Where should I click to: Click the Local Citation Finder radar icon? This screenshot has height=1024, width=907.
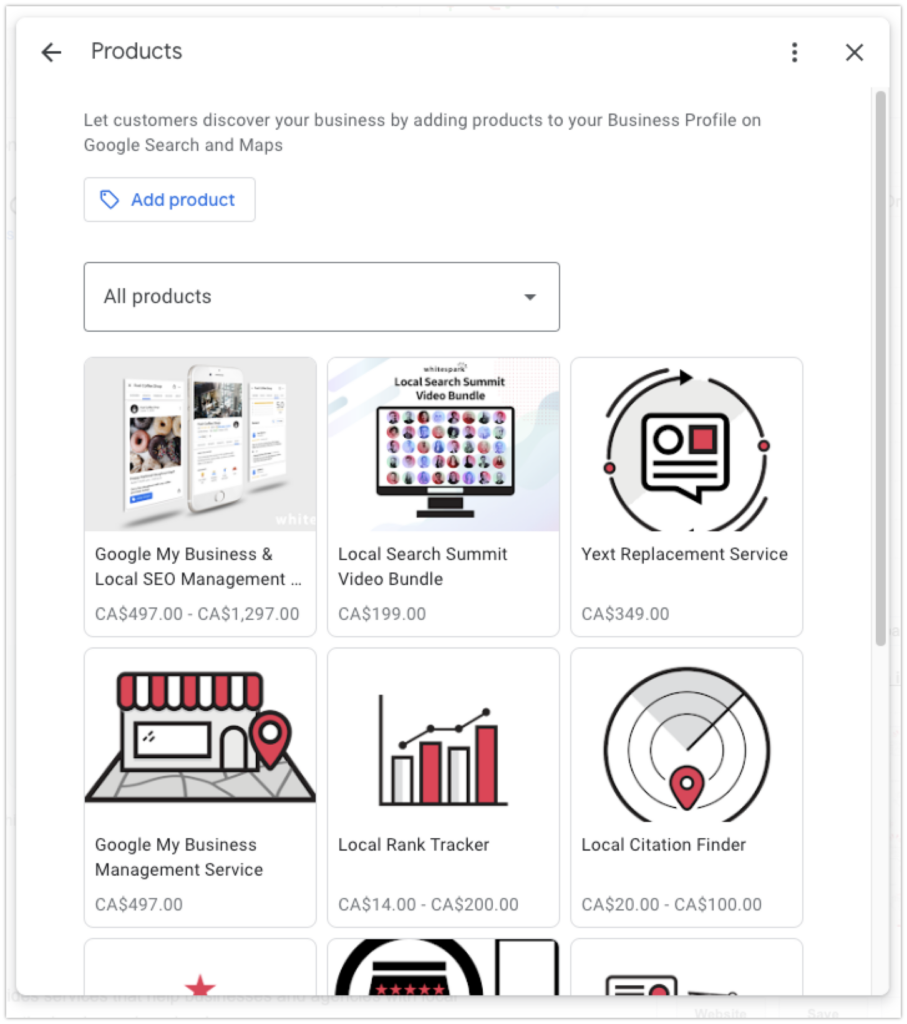click(686, 744)
